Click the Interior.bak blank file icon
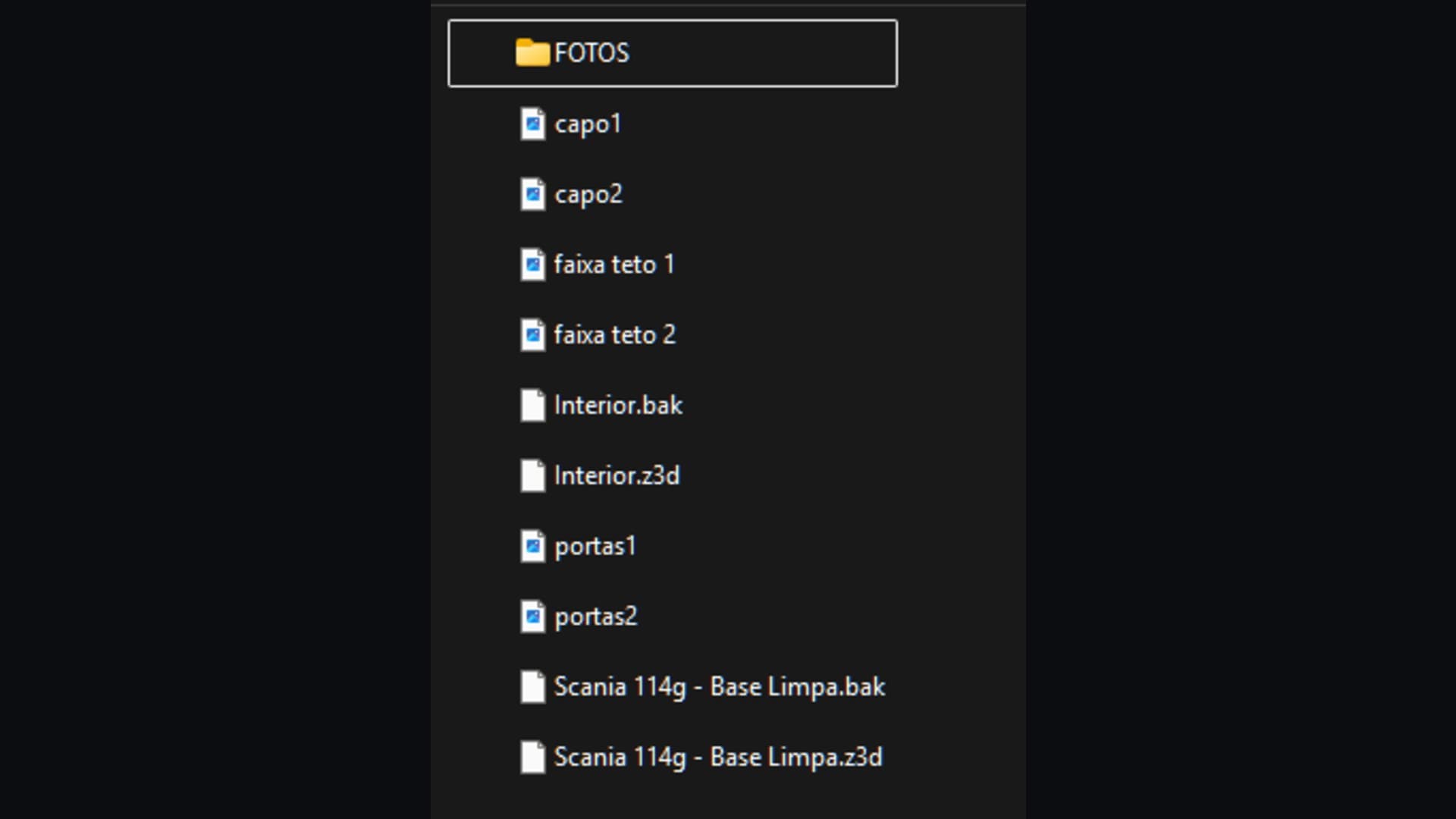 point(532,405)
